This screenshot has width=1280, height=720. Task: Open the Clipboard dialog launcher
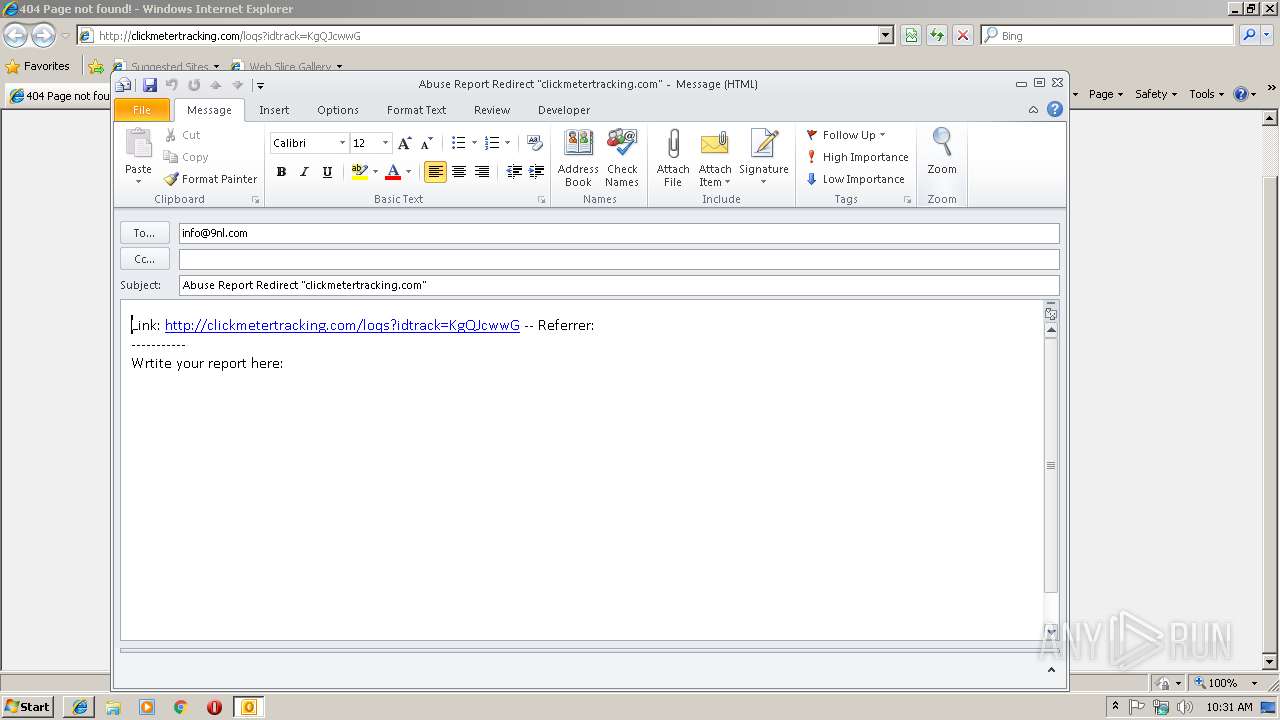(256, 200)
